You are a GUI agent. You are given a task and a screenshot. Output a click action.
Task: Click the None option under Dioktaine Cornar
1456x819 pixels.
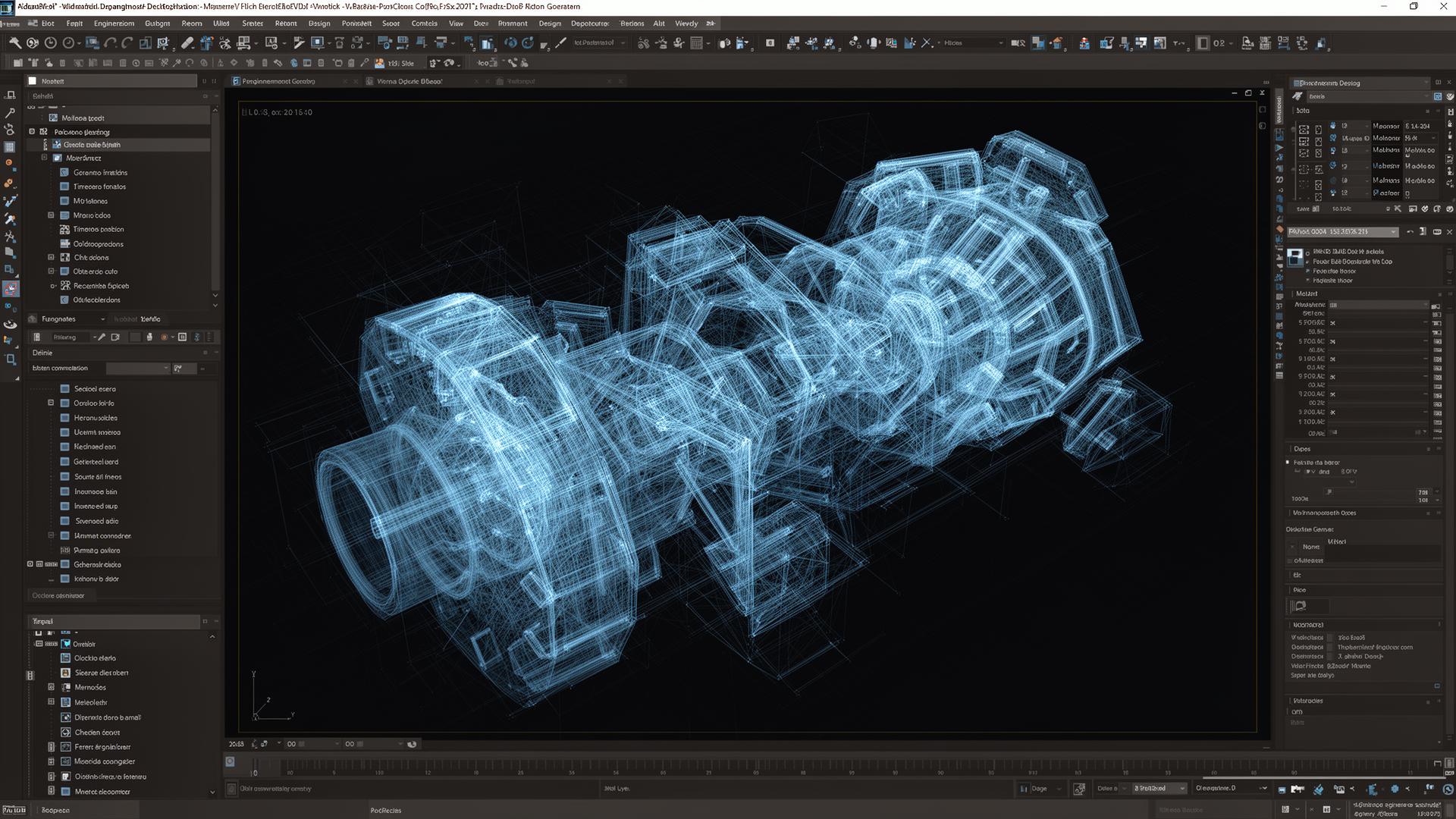pos(1310,547)
